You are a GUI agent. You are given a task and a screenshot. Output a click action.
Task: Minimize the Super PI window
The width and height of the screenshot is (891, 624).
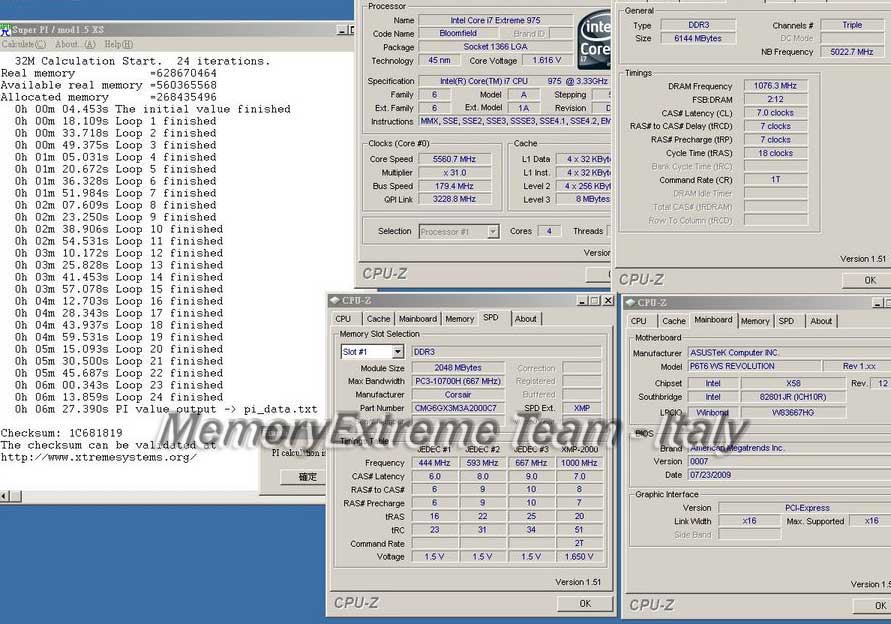click(342, 30)
